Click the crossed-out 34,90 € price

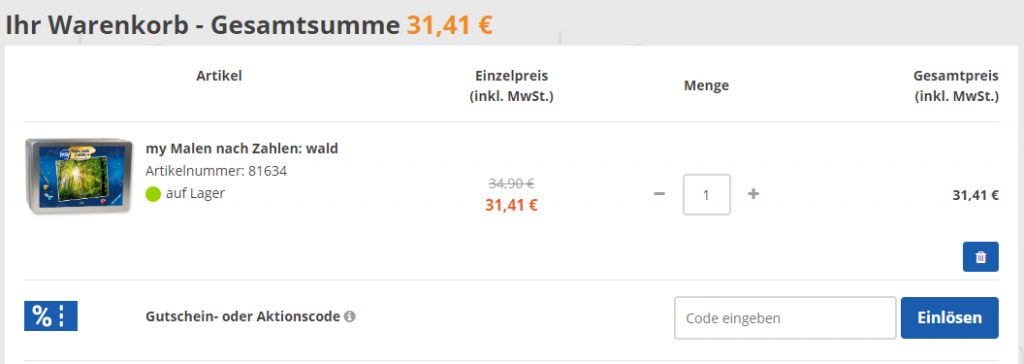point(511,184)
